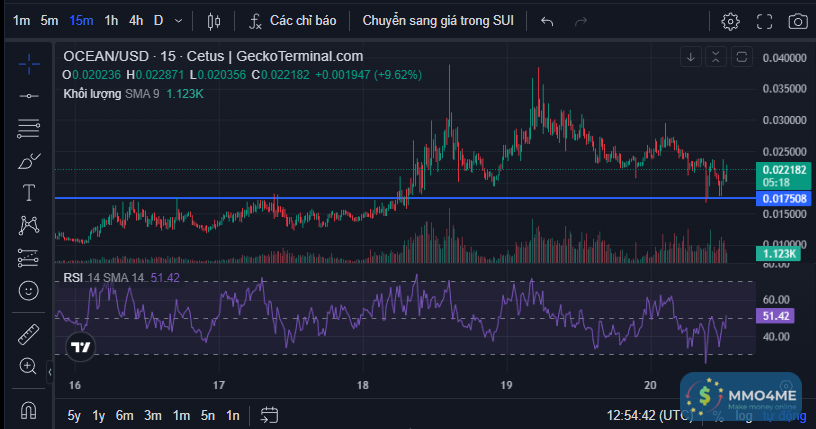This screenshot has width=816, height=429.
Task: Set date range to 1m at bottom
Action: pos(181,415)
